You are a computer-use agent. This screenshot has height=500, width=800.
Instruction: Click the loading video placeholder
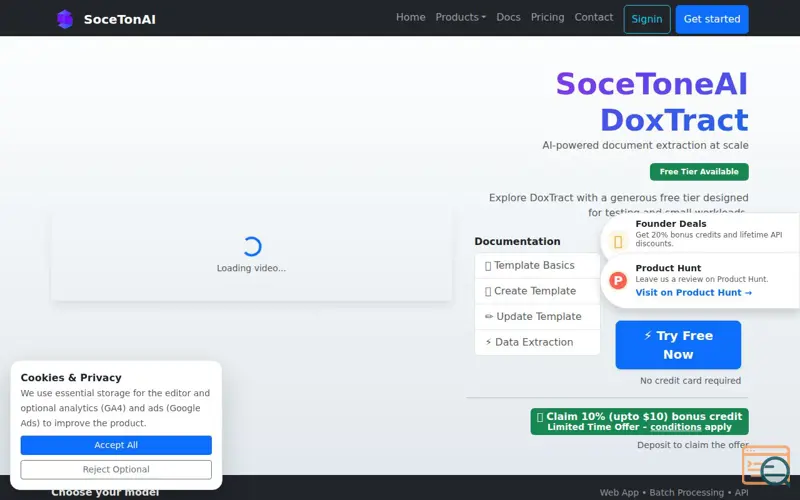click(x=251, y=254)
